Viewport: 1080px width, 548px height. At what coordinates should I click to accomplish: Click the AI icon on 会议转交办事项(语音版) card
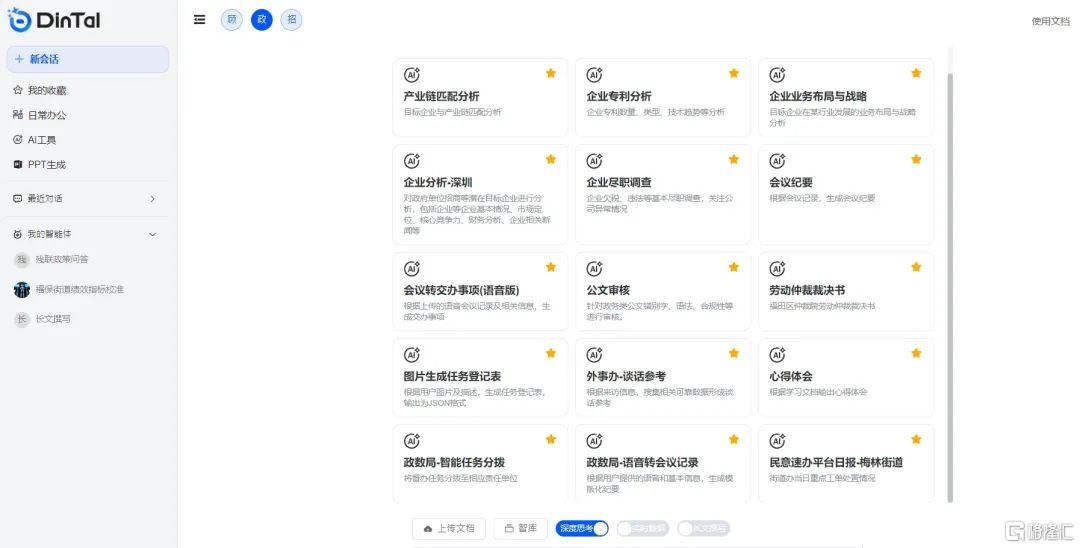[x=412, y=268]
